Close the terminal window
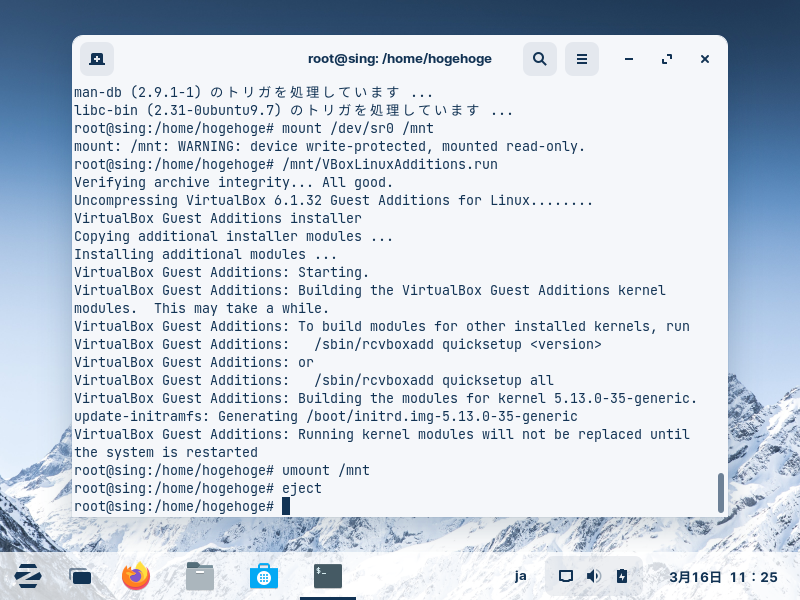The image size is (800, 600). pos(705,59)
